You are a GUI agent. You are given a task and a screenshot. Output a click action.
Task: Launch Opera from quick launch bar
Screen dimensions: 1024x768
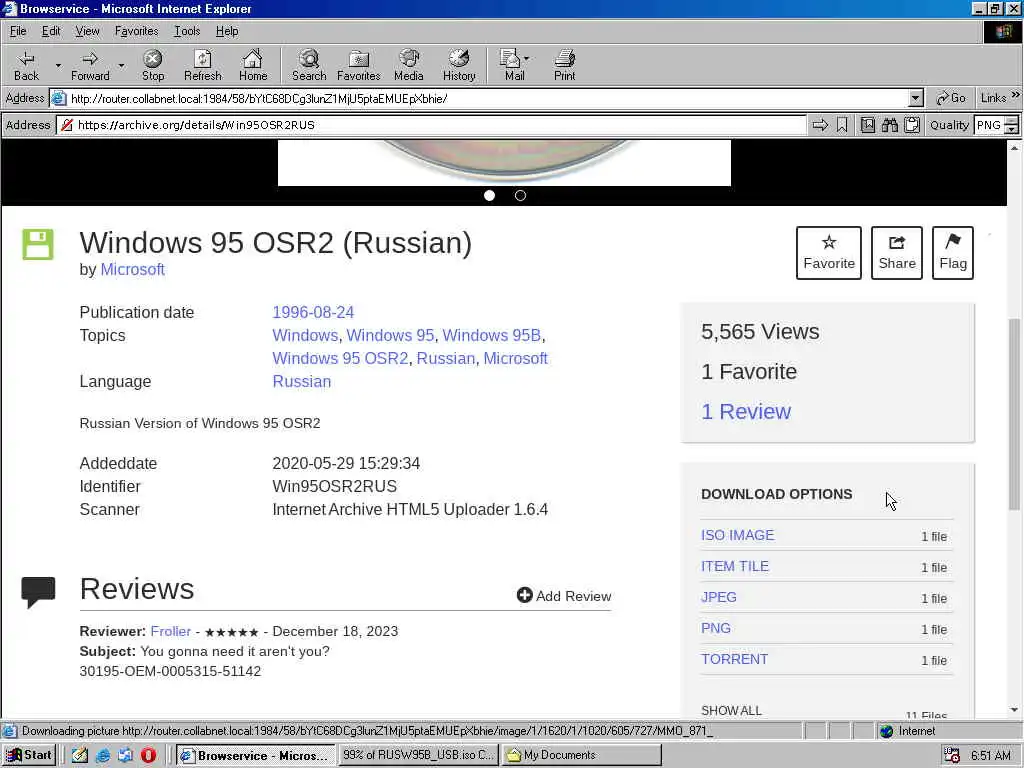click(x=148, y=756)
